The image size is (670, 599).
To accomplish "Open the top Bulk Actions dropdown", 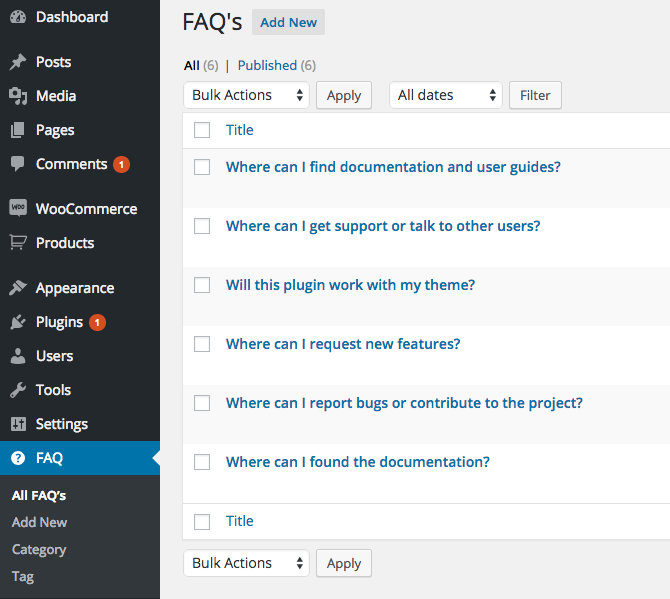I will point(247,95).
